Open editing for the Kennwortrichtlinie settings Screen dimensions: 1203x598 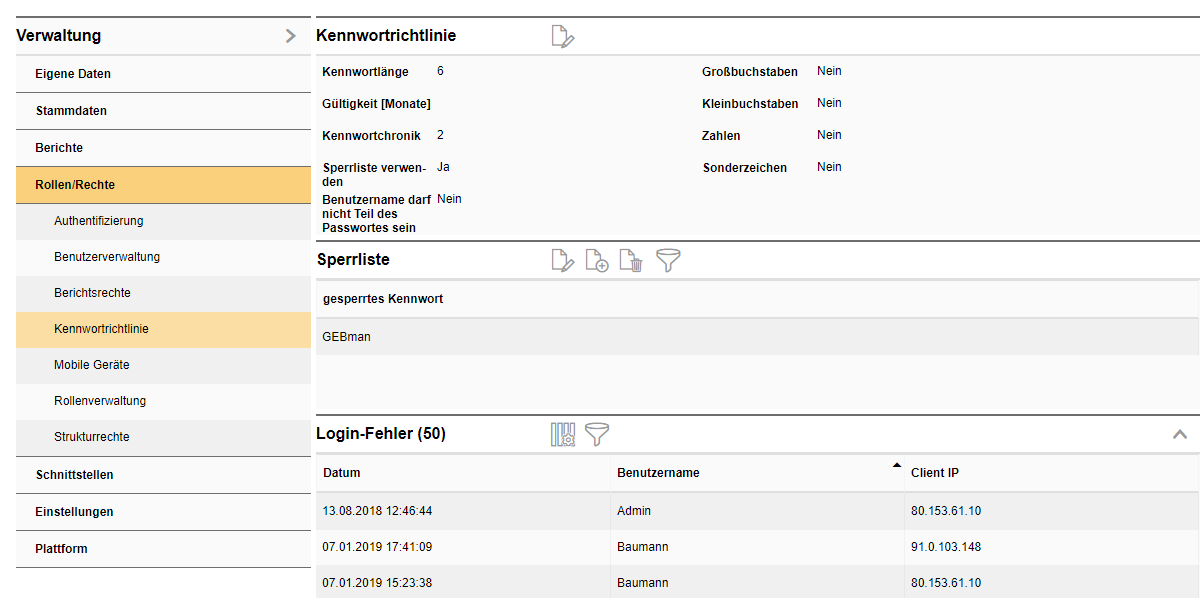562,35
